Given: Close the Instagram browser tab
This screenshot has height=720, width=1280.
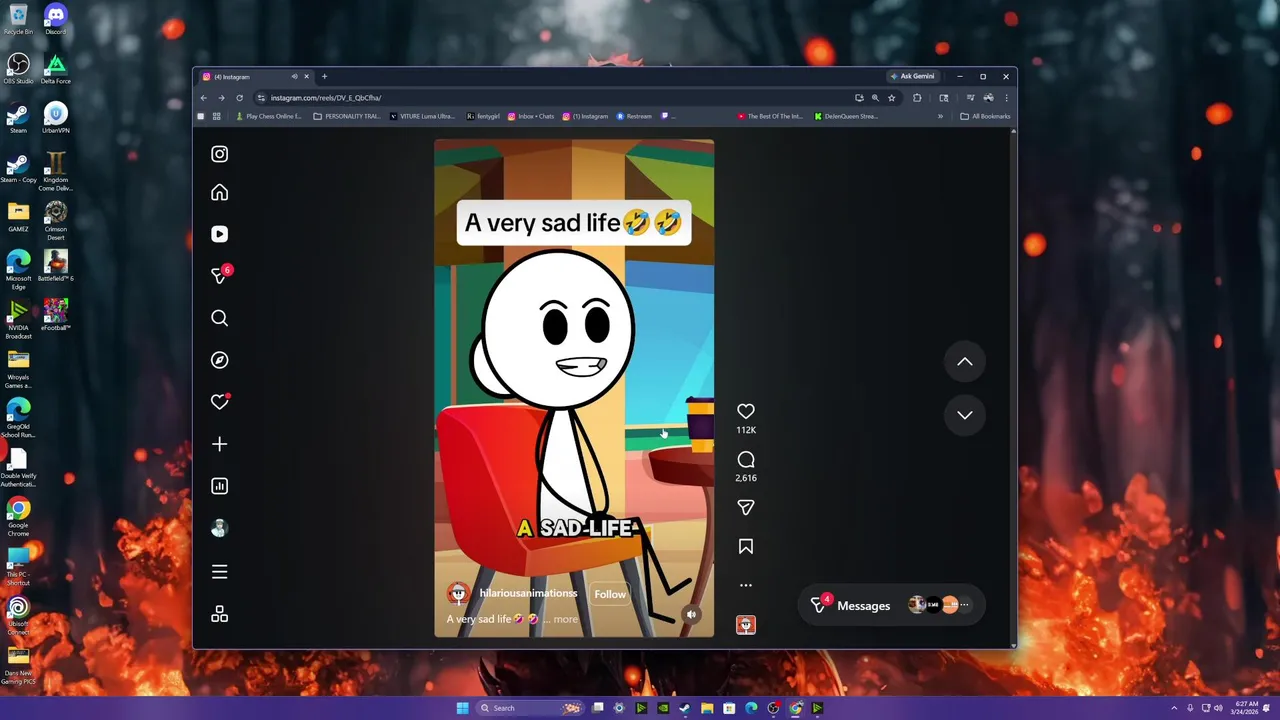Looking at the screenshot, I should tap(307, 77).
